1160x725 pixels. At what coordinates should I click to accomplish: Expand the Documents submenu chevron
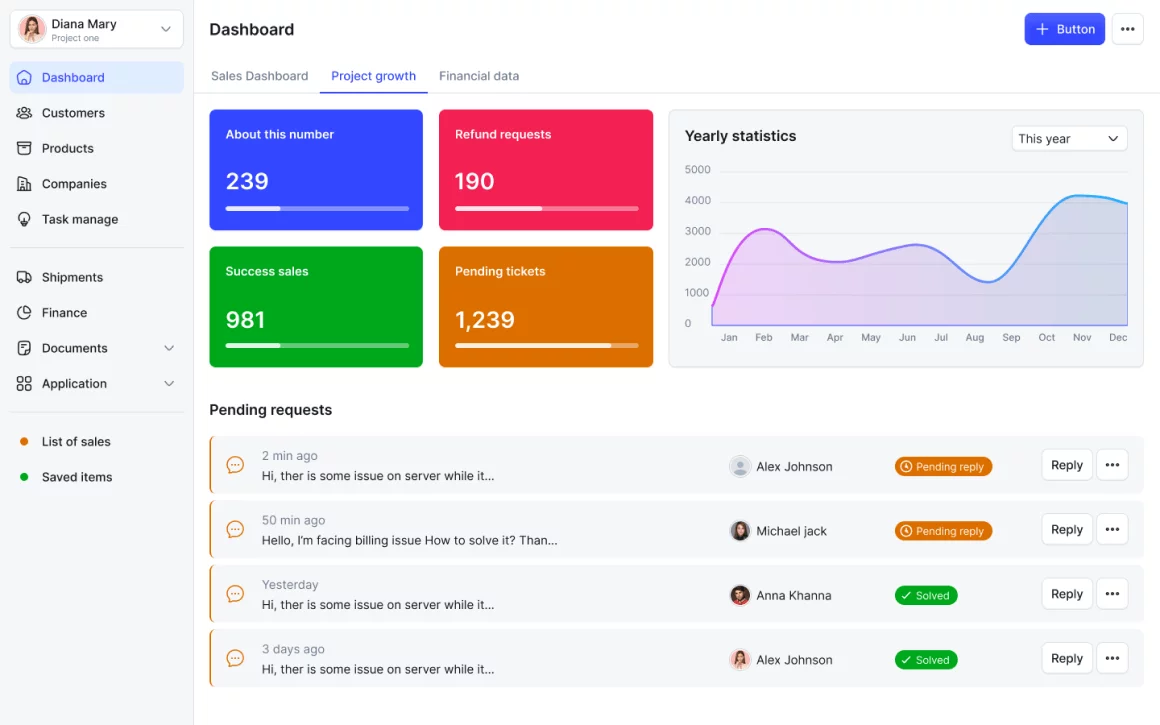coord(169,348)
